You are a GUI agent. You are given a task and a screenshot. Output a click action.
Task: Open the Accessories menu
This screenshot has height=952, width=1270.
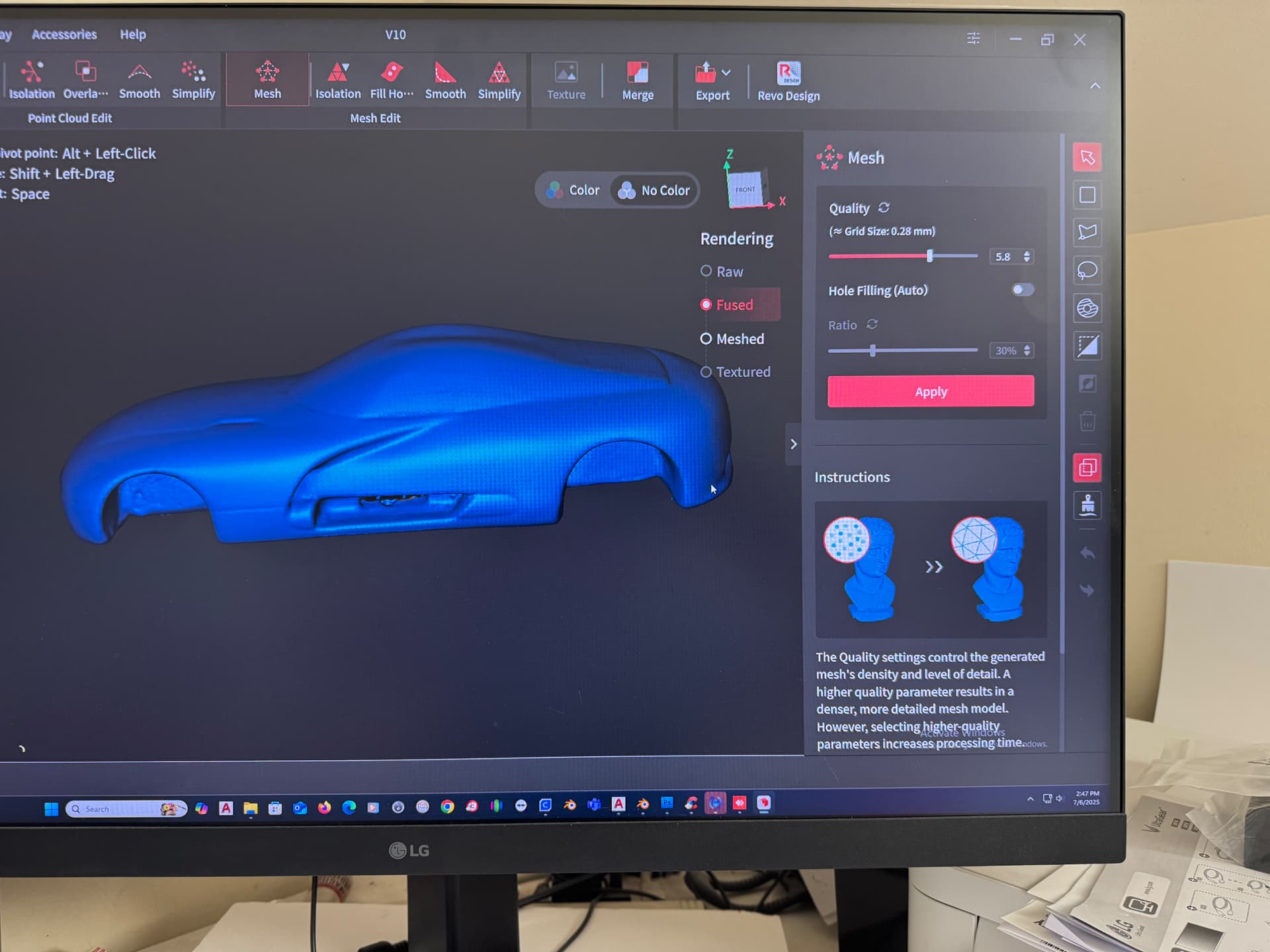point(64,34)
